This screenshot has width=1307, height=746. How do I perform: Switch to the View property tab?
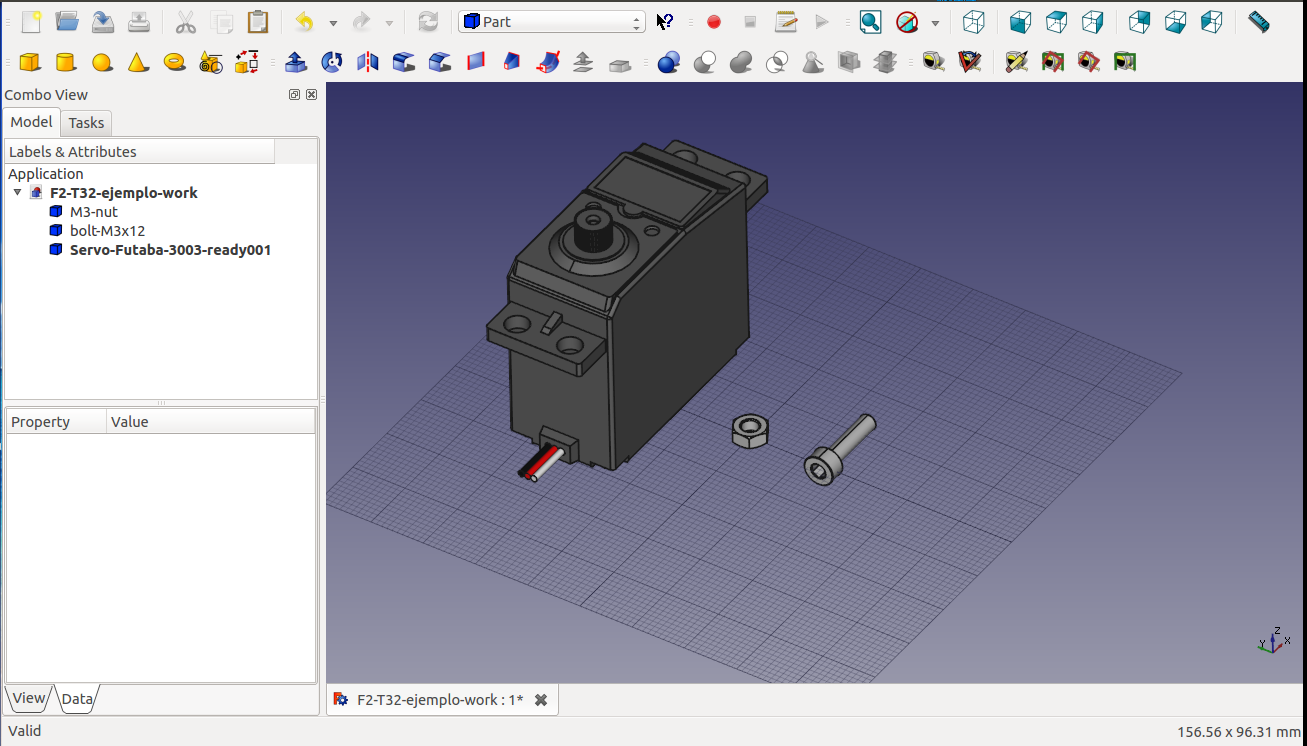28,699
